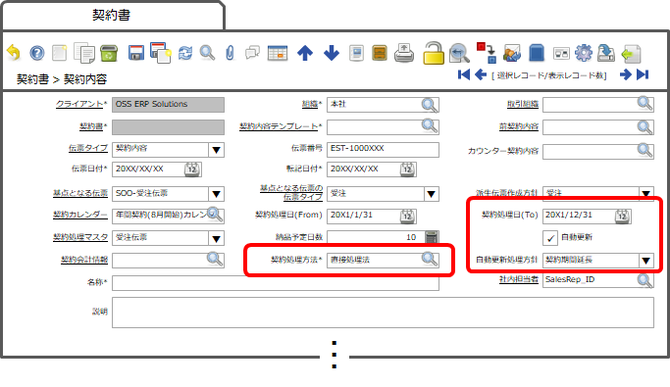Go to detail record with down arrow

click(332, 53)
